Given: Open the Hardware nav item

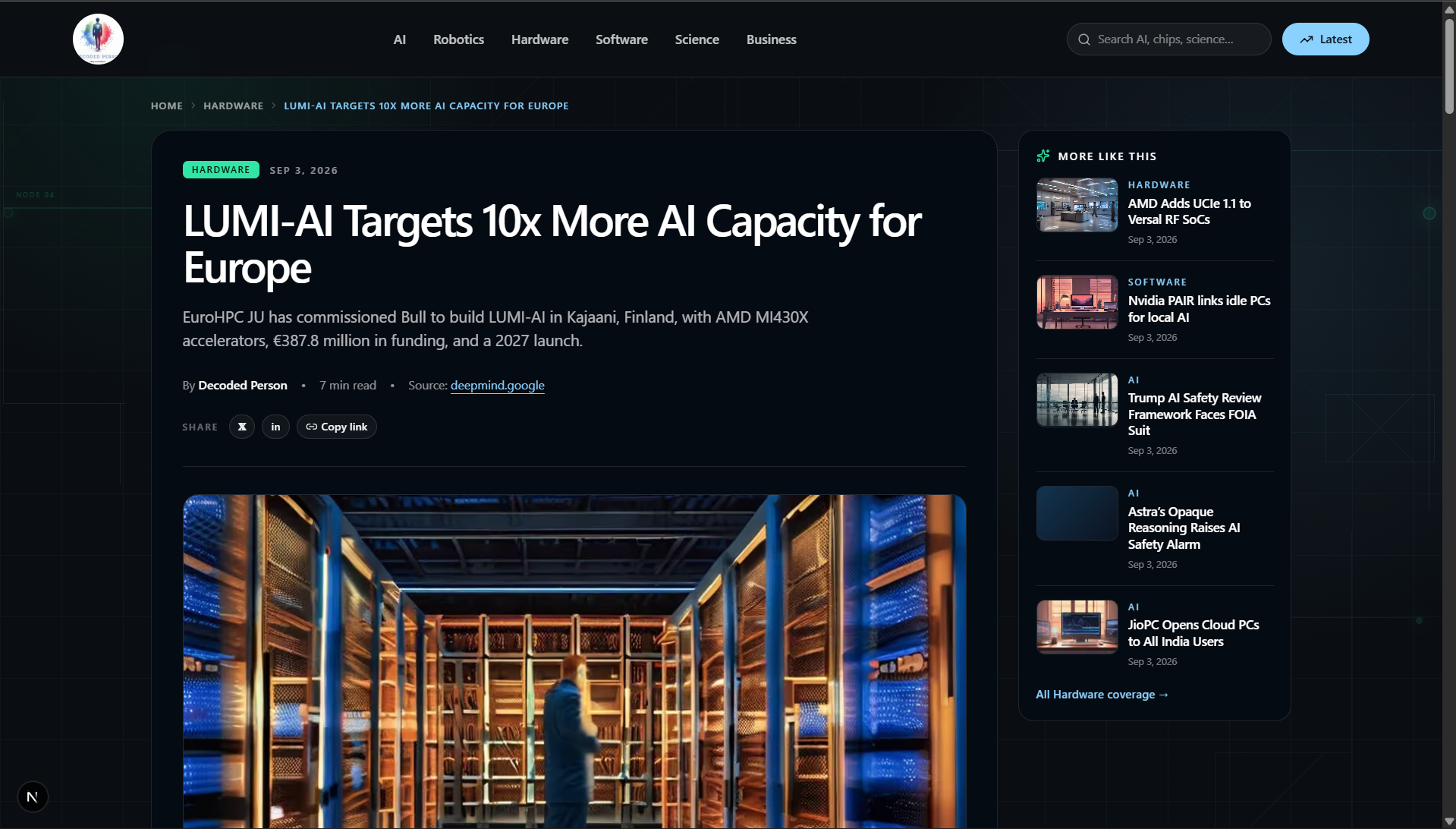Looking at the screenshot, I should click(x=539, y=39).
